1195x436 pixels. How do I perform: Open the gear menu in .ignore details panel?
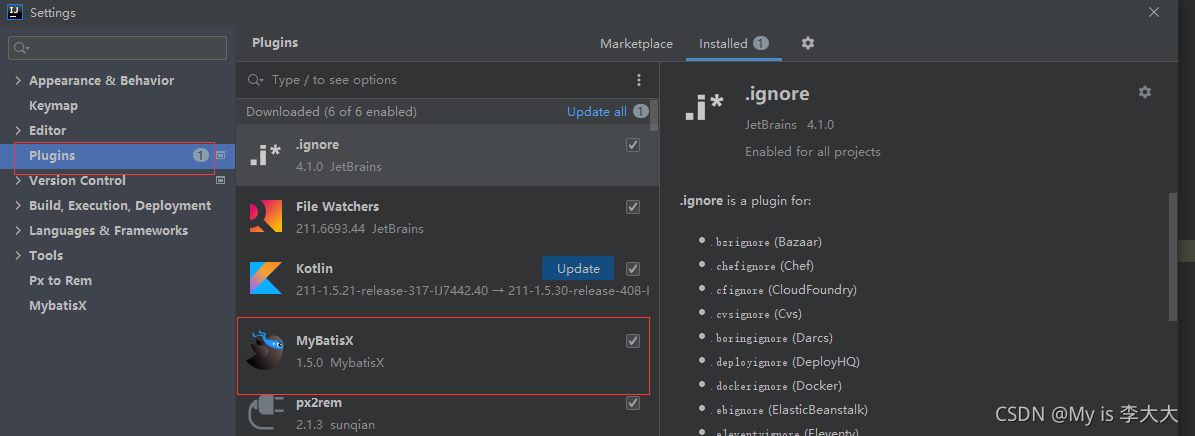pyautogui.click(x=1145, y=91)
